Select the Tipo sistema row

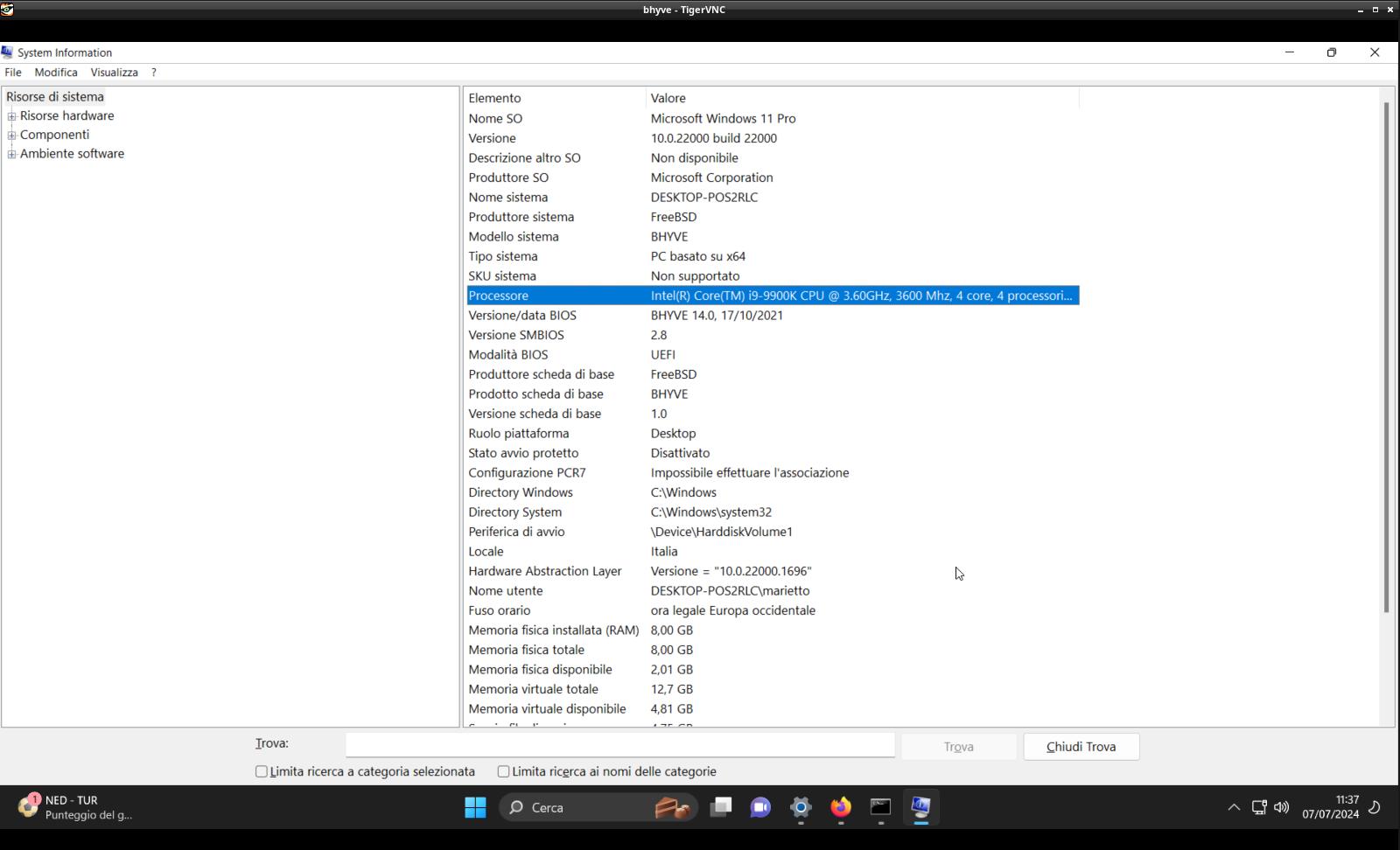coord(773,256)
